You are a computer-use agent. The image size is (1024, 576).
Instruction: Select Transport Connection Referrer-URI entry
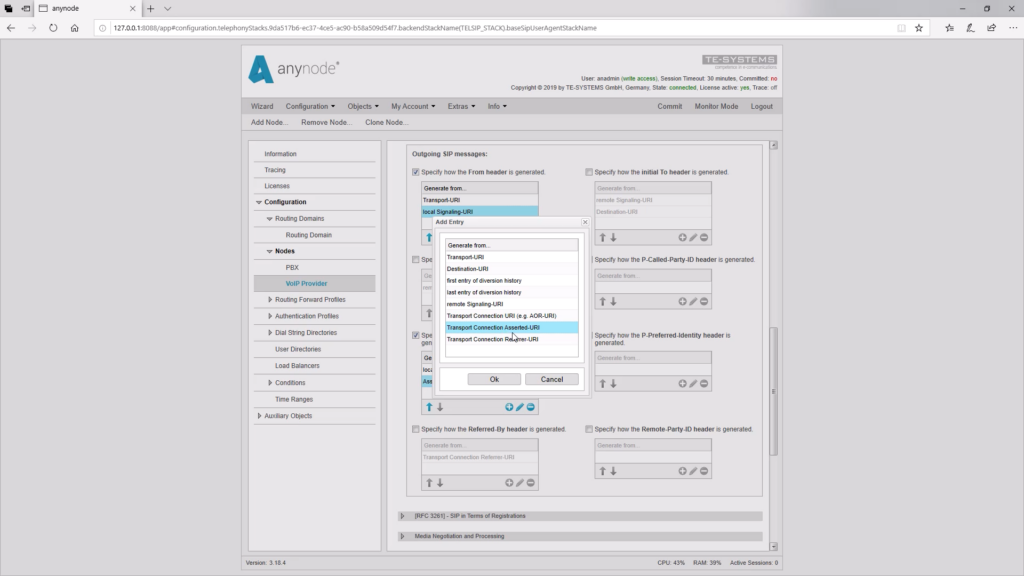(x=512, y=340)
